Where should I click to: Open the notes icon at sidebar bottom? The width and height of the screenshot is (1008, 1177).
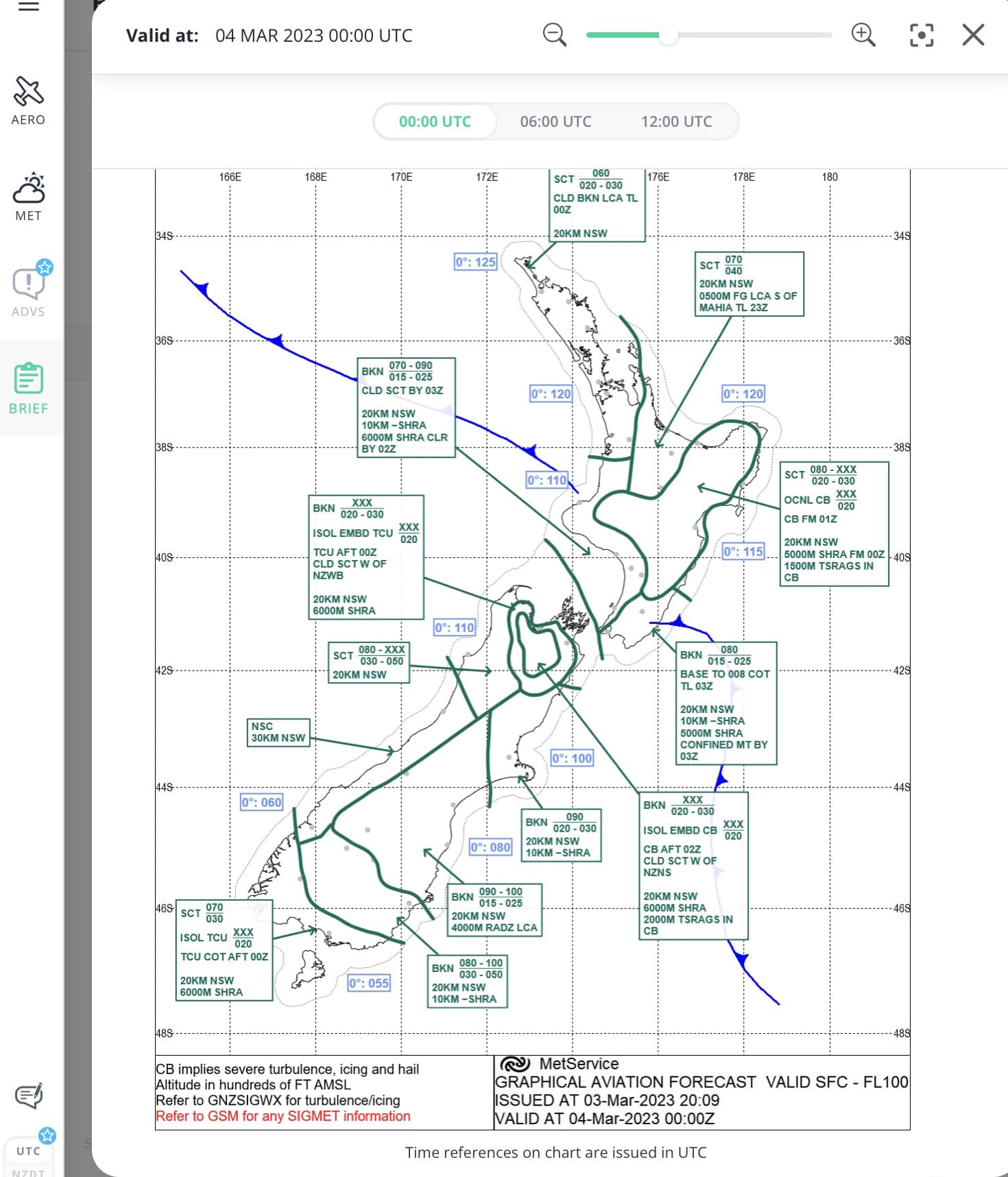coord(28,1095)
